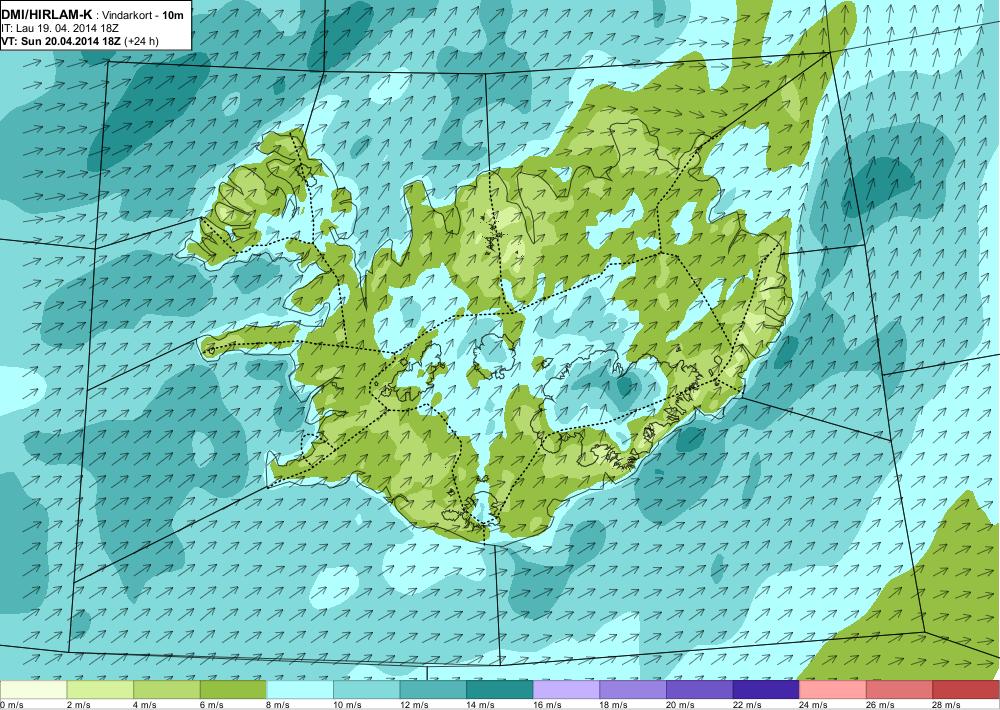
Task: Click the '10 m/s' legend label
Action: (x=348, y=704)
